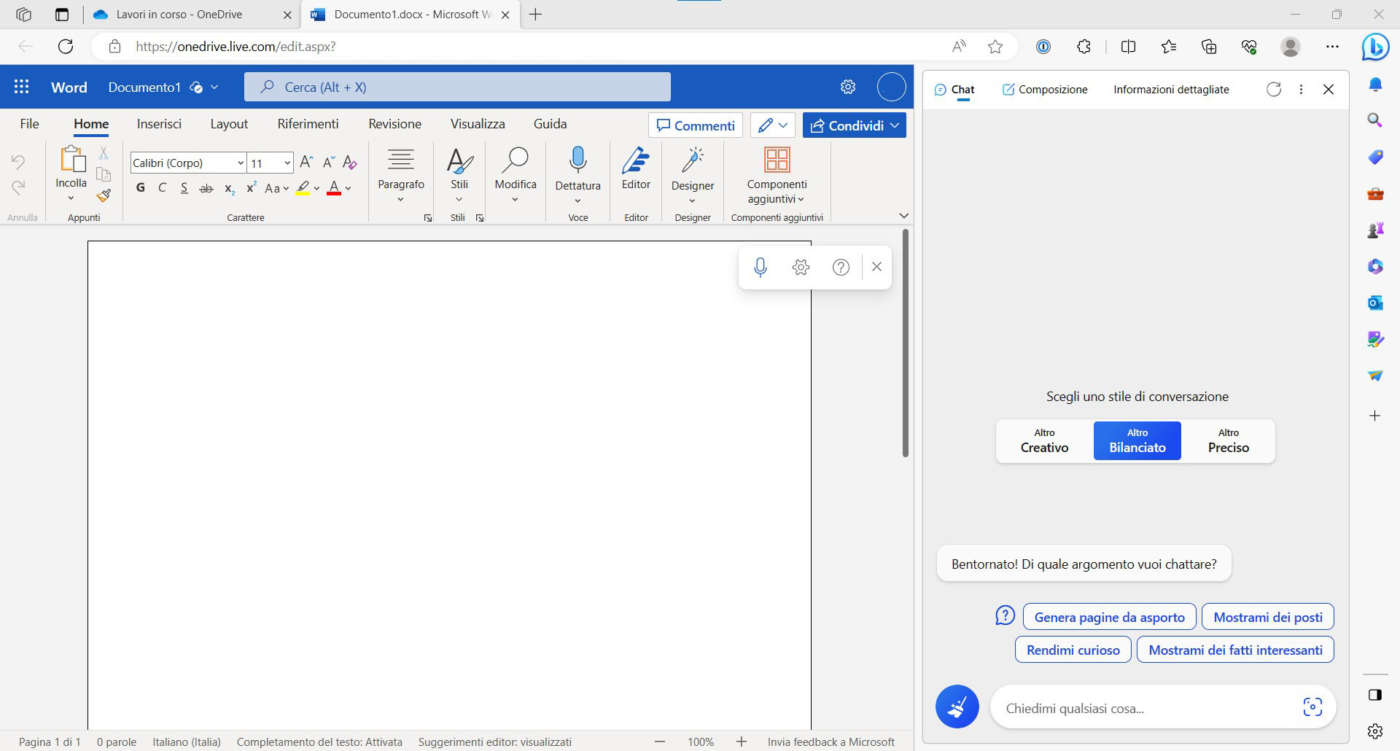Click the new topic broom button

coord(957,707)
